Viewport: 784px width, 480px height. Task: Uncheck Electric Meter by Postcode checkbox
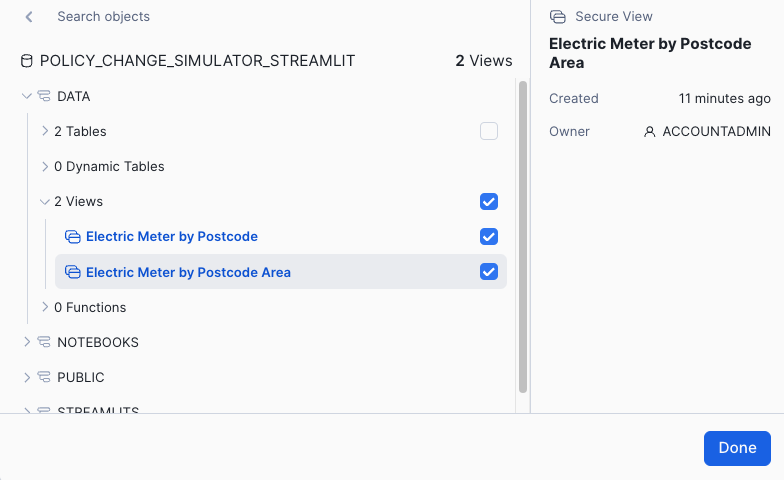488,236
